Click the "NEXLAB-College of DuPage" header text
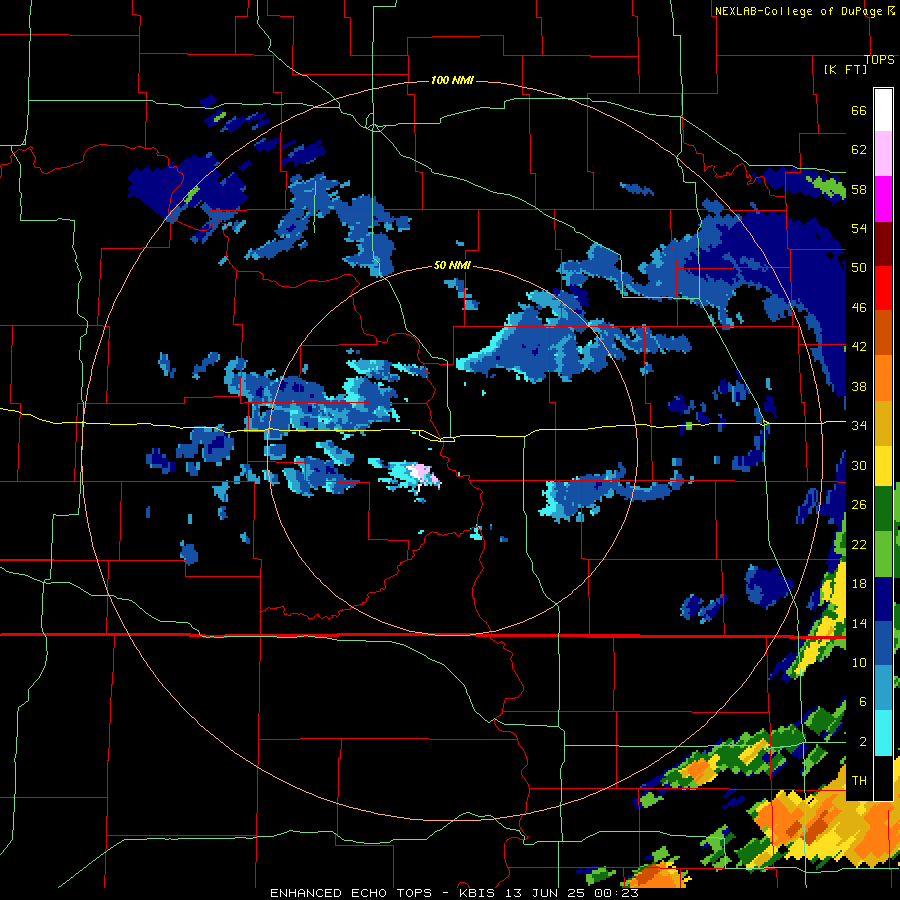Viewport: 900px width, 900px height. pos(800,11)
